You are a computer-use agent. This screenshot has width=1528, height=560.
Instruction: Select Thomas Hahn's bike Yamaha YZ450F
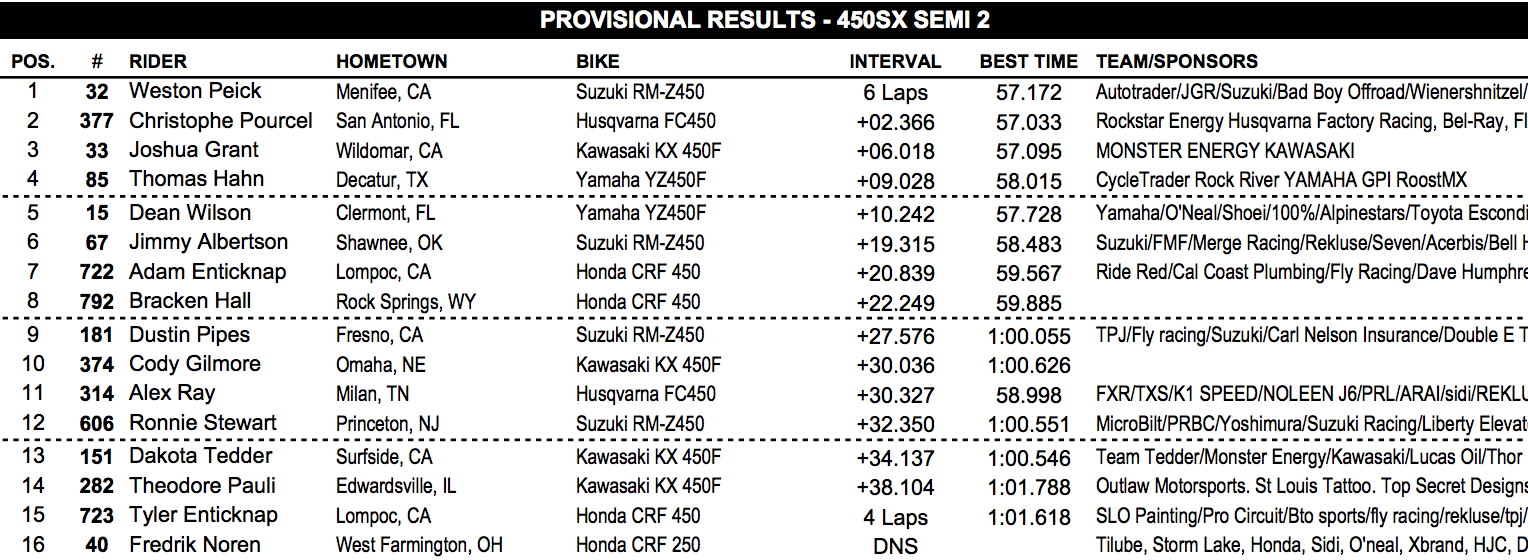[641, 180]
